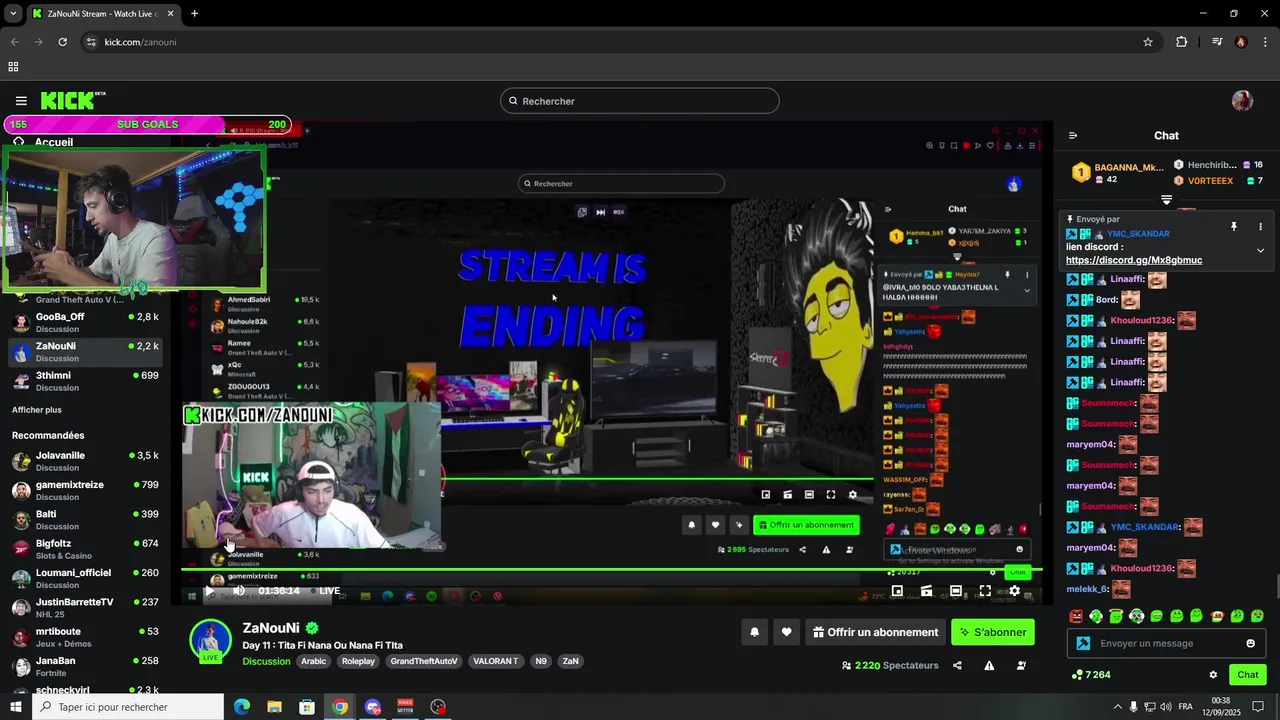Send message with green Chat button
The width and height of the screenshot is (1280, 720).
[x=1247, y=675]
